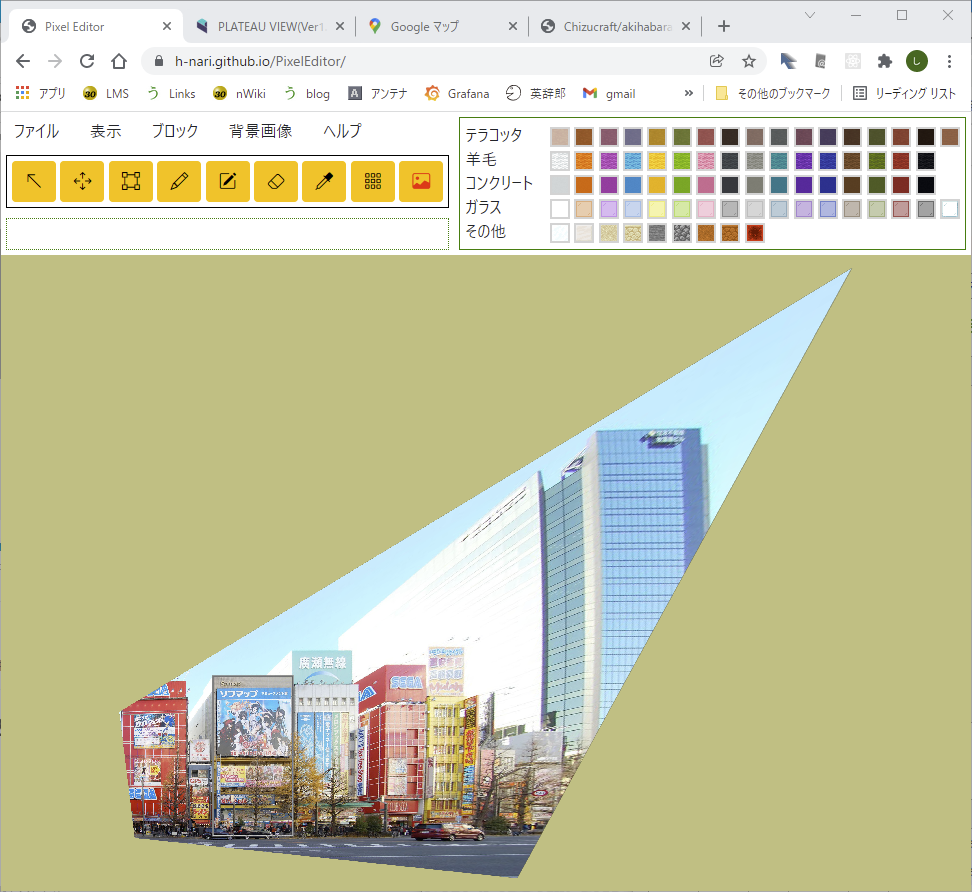The image size is (972, 892).
Task: Open the 背景画像 menu
Action: (260, 131)
